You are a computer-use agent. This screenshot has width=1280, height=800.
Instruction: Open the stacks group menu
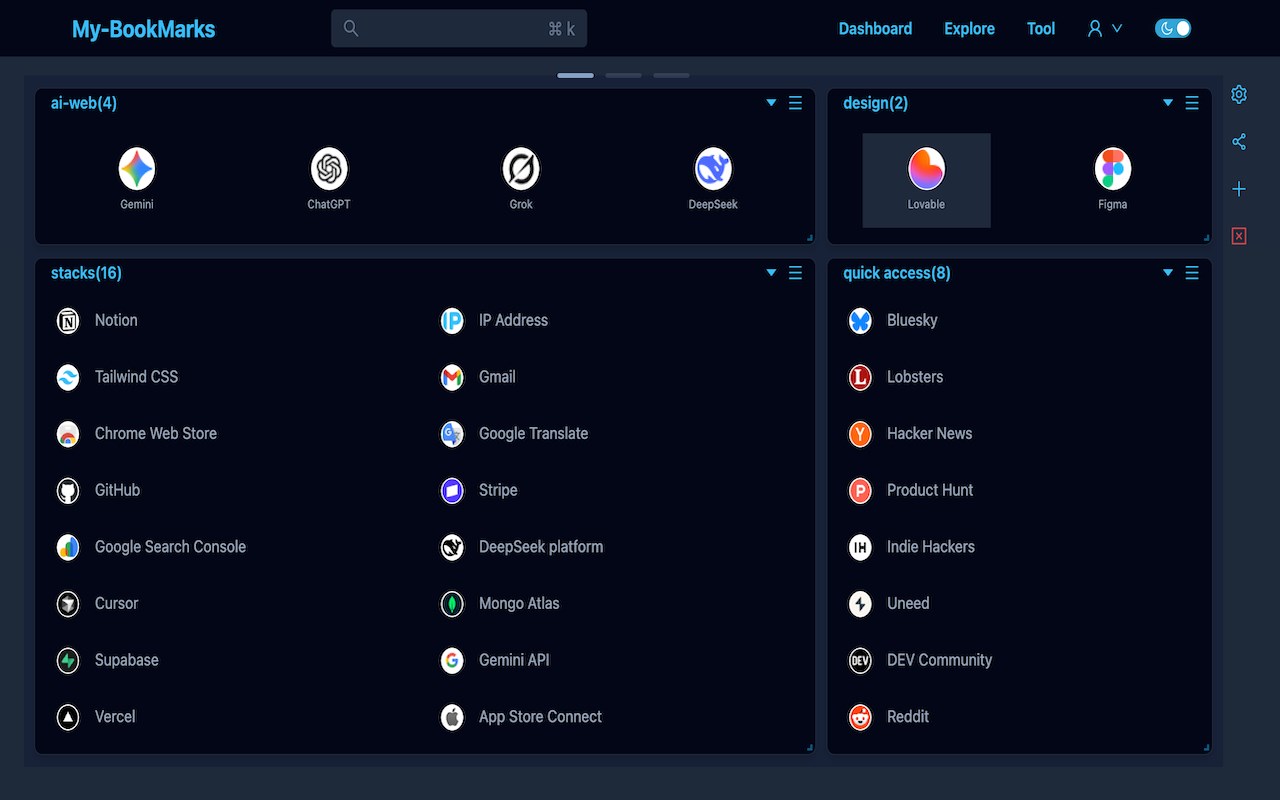click(x=795, y=273)
